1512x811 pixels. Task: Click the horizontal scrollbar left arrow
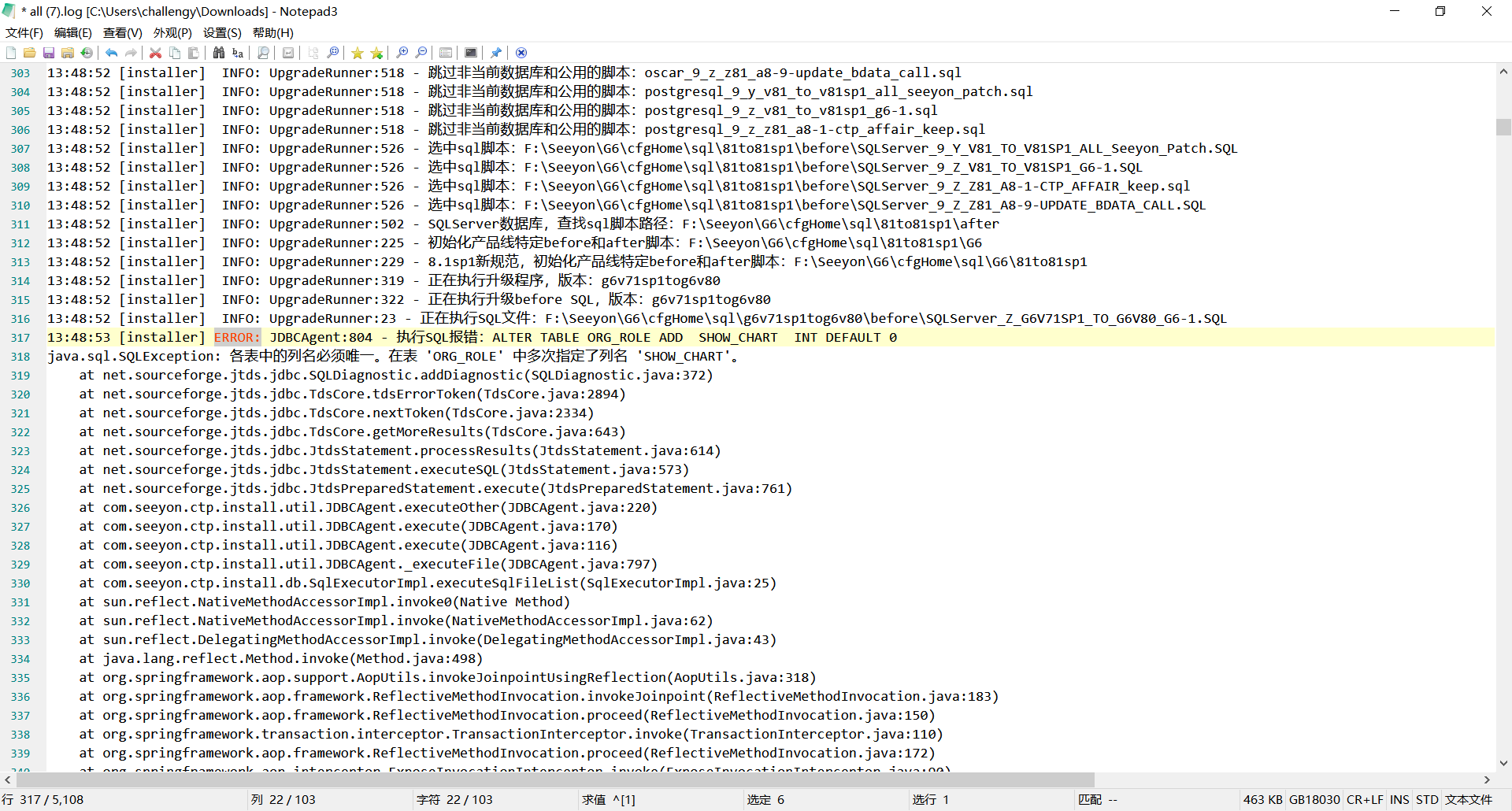click(8, 780)
